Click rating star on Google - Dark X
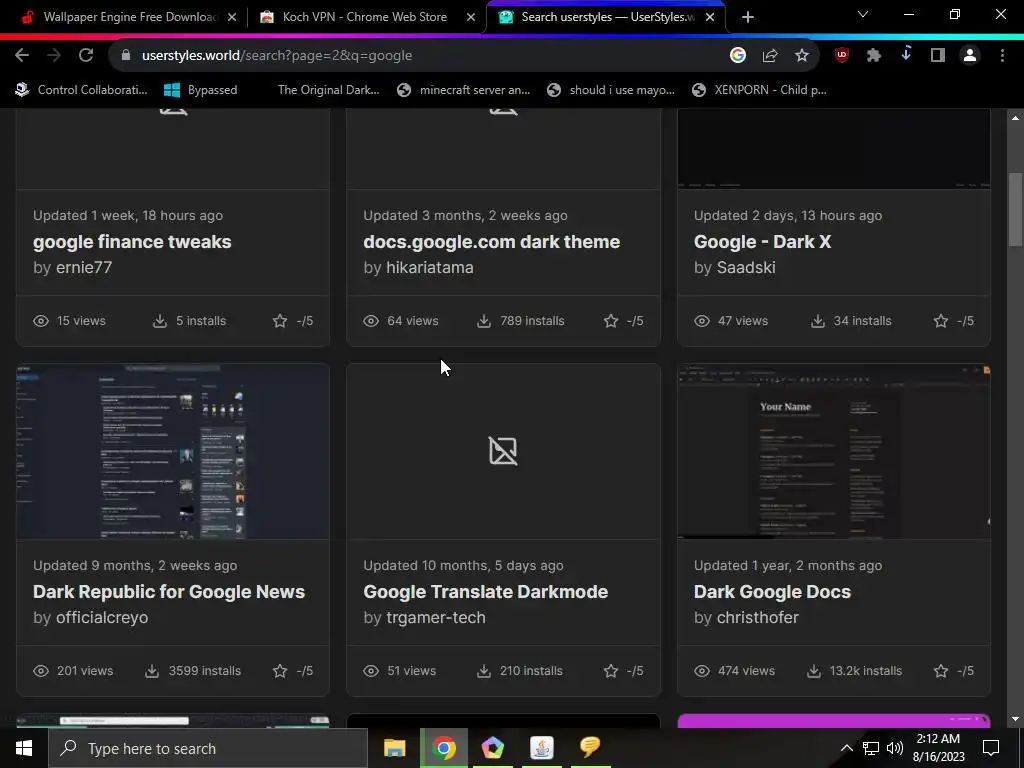Image resolution: width=1024 pixels, height=768 pixels. [x=940, y=321]
